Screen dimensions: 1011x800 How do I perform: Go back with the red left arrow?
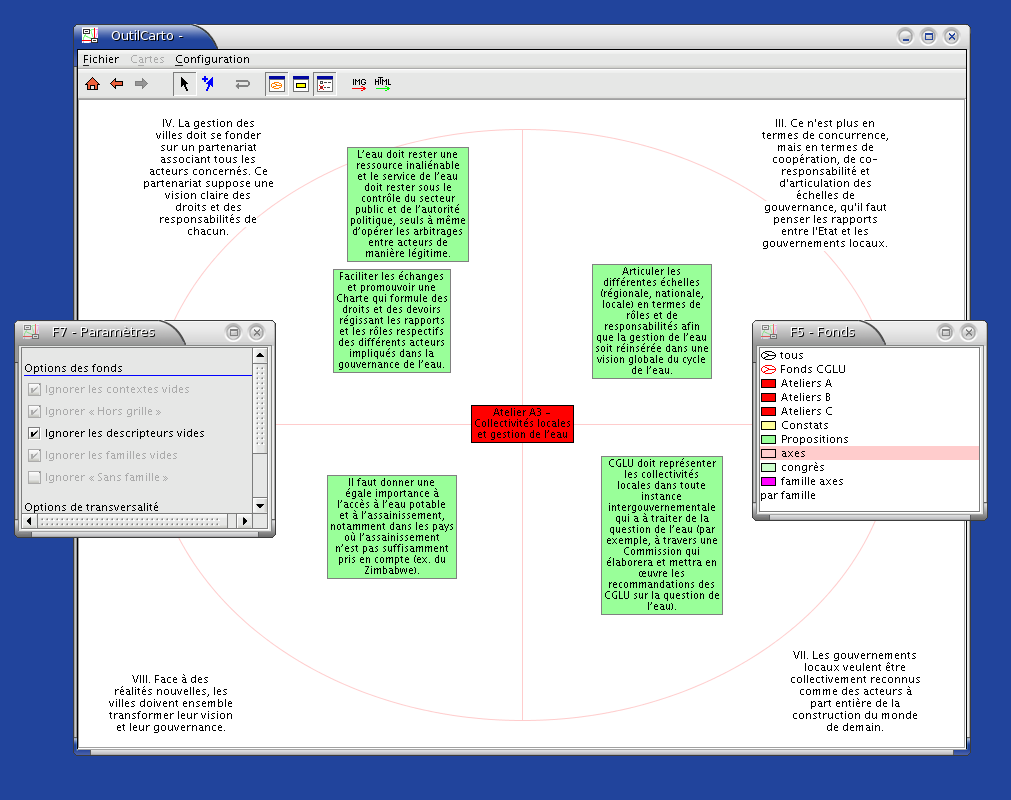point(117,85)
